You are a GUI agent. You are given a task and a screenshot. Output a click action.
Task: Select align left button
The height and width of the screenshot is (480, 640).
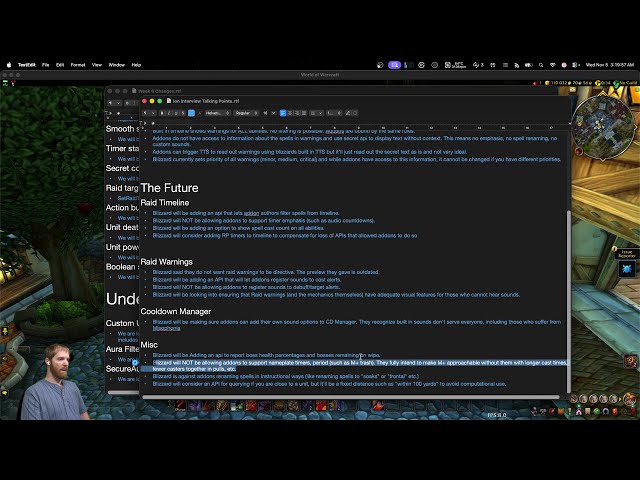point(283,113)
